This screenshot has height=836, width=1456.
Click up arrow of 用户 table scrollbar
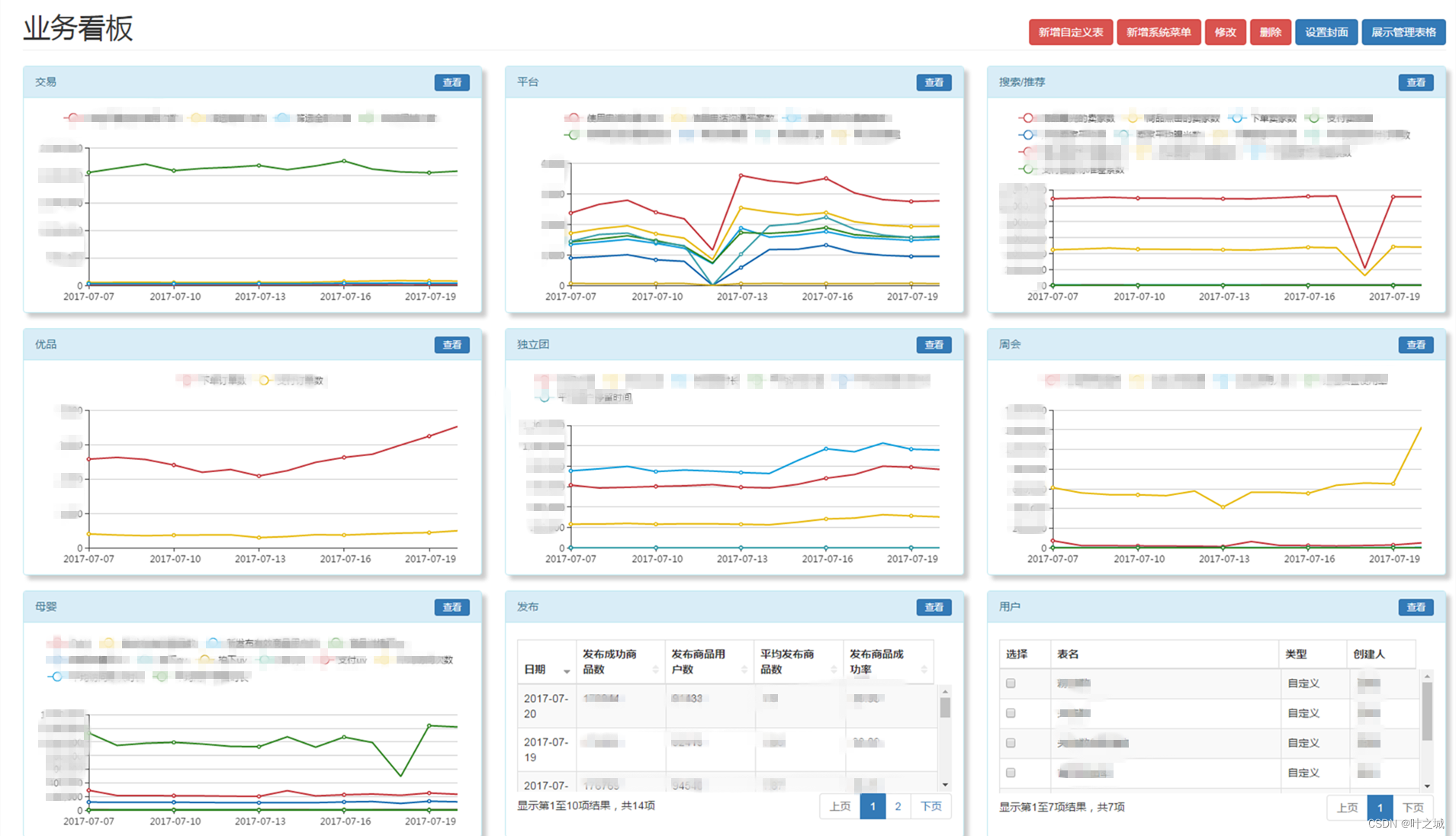(x=1427, y=677)
